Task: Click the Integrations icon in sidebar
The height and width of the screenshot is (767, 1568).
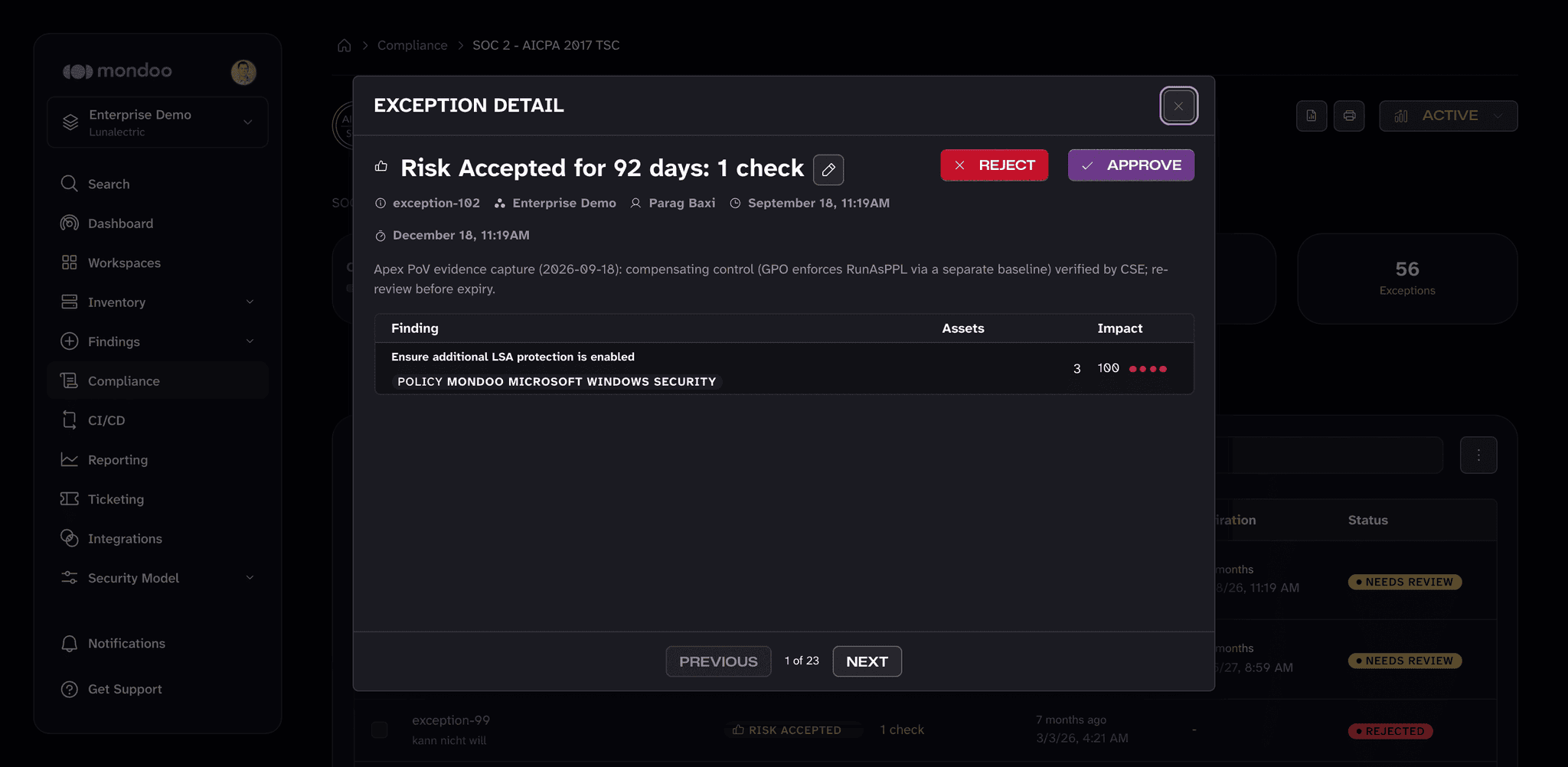Action: coord(69,539)
